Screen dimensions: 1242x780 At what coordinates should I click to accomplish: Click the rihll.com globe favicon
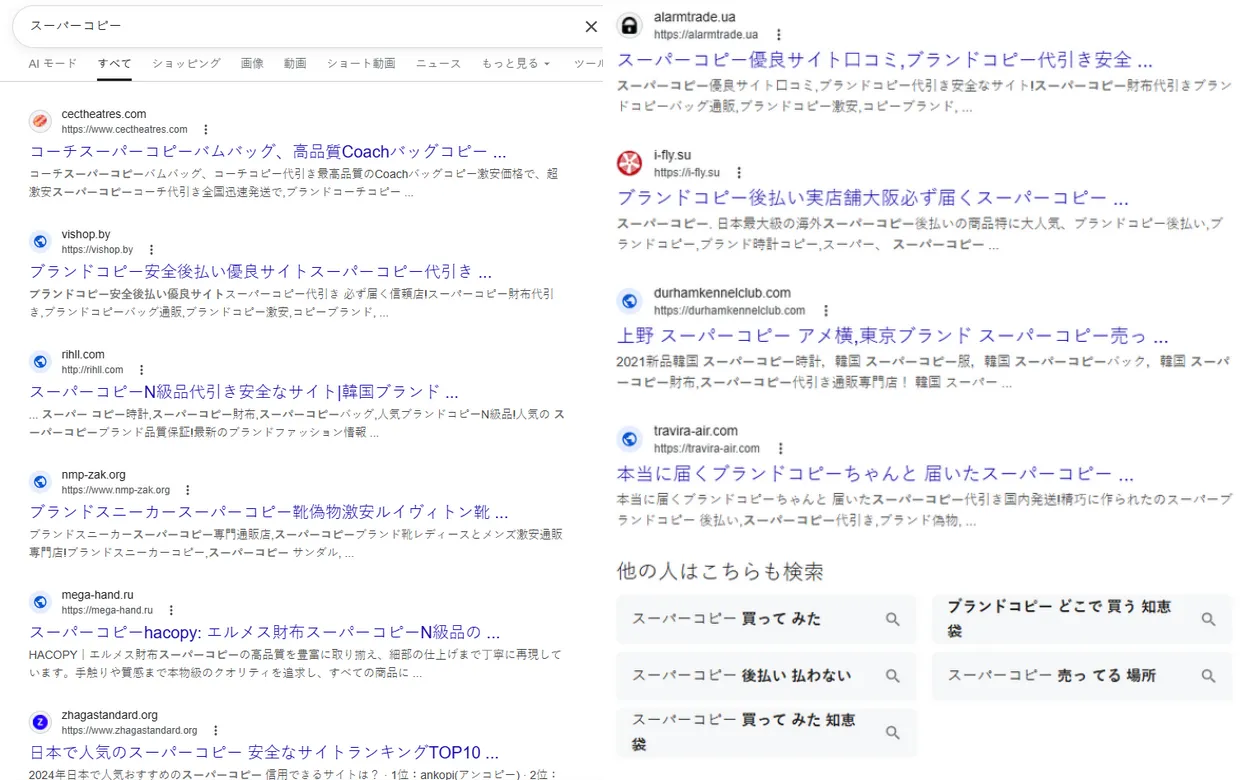[x=40, y=361]
